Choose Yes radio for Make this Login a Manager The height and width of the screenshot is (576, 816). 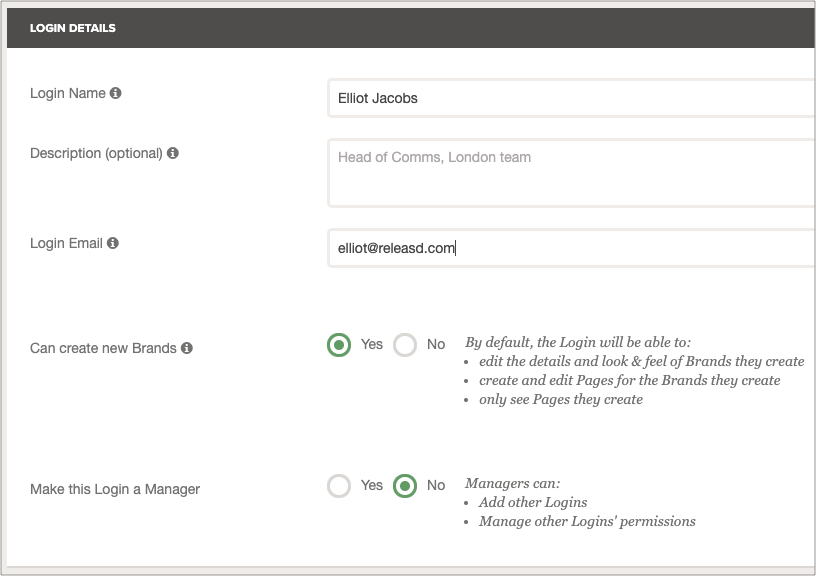340,486
